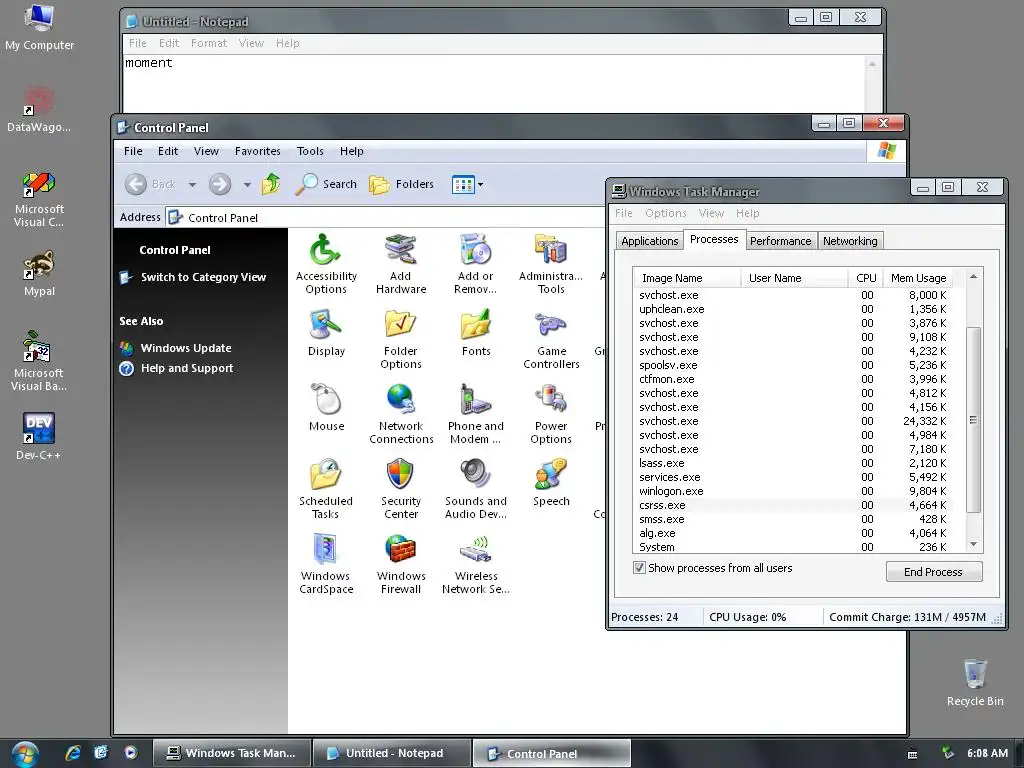Screen dimensions: 1024x768
Task: Open Security Center icon
Action: pos(401,489)
